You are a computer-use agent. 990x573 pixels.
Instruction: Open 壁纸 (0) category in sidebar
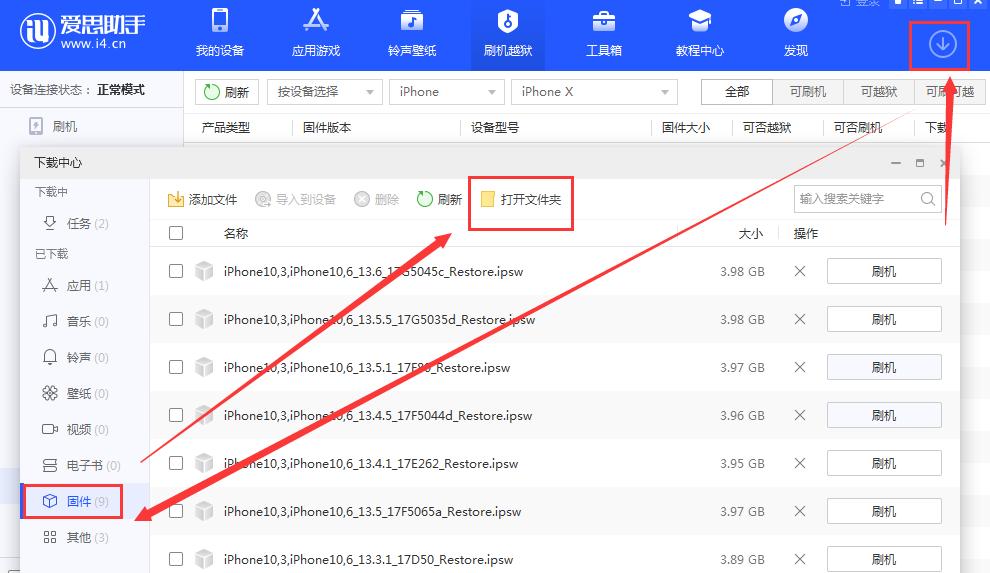click(x=76, y=393)
